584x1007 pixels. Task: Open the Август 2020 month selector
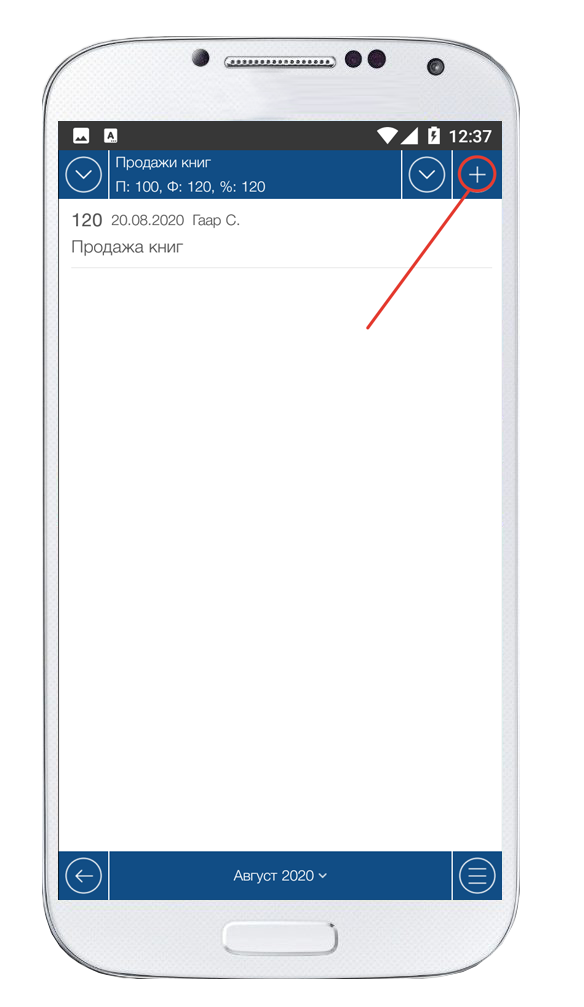point(280,875)
